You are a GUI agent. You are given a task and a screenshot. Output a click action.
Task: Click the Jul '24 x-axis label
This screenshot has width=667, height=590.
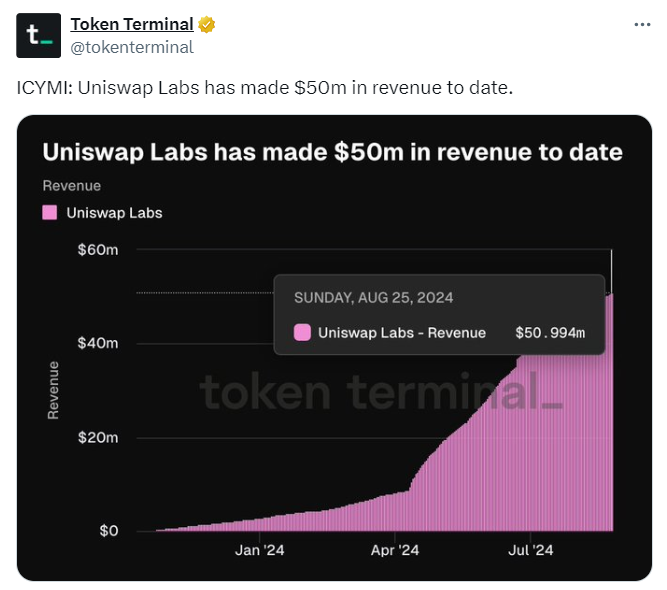(530, 549)
